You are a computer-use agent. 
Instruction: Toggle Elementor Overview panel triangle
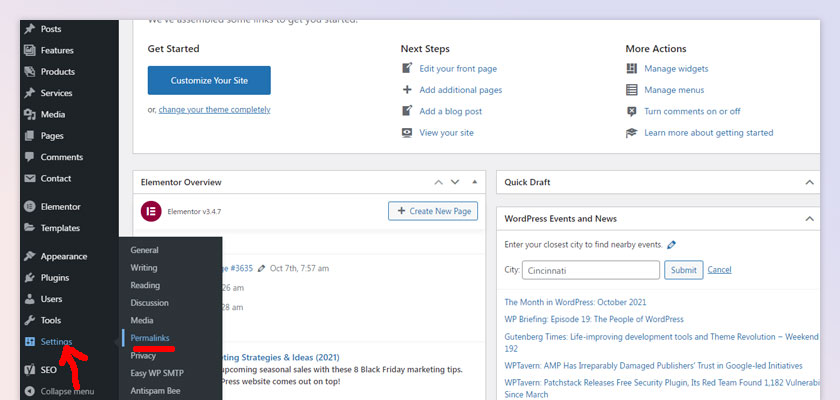474,182
